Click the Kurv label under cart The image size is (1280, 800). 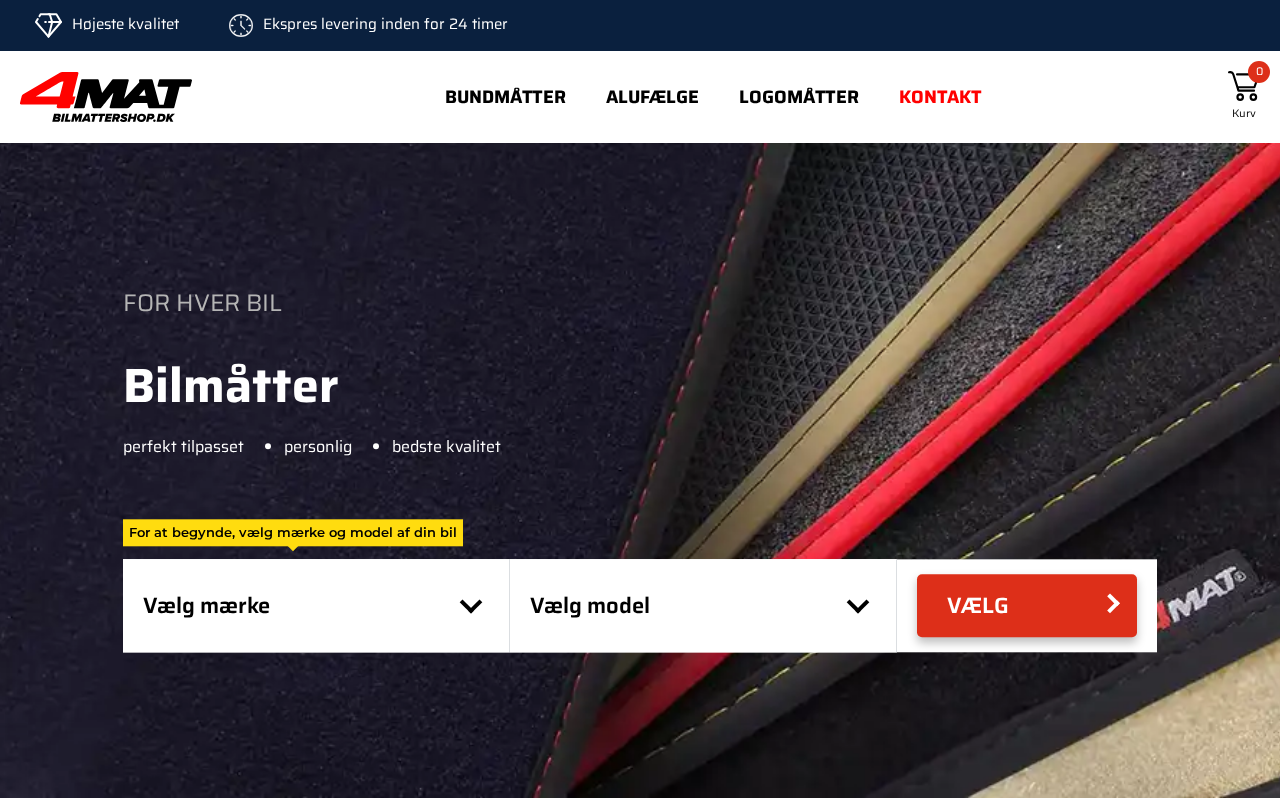point(1244,113)
